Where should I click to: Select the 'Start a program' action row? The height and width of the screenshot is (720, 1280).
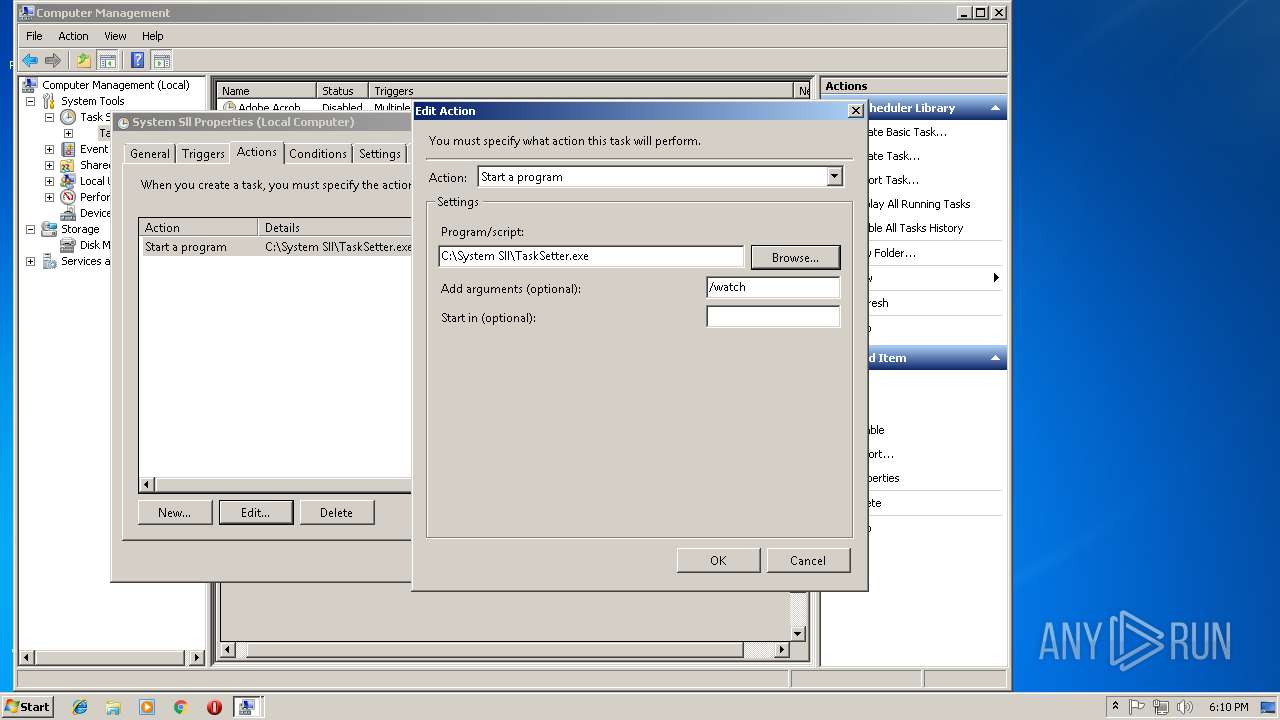(x=276, y=247)
